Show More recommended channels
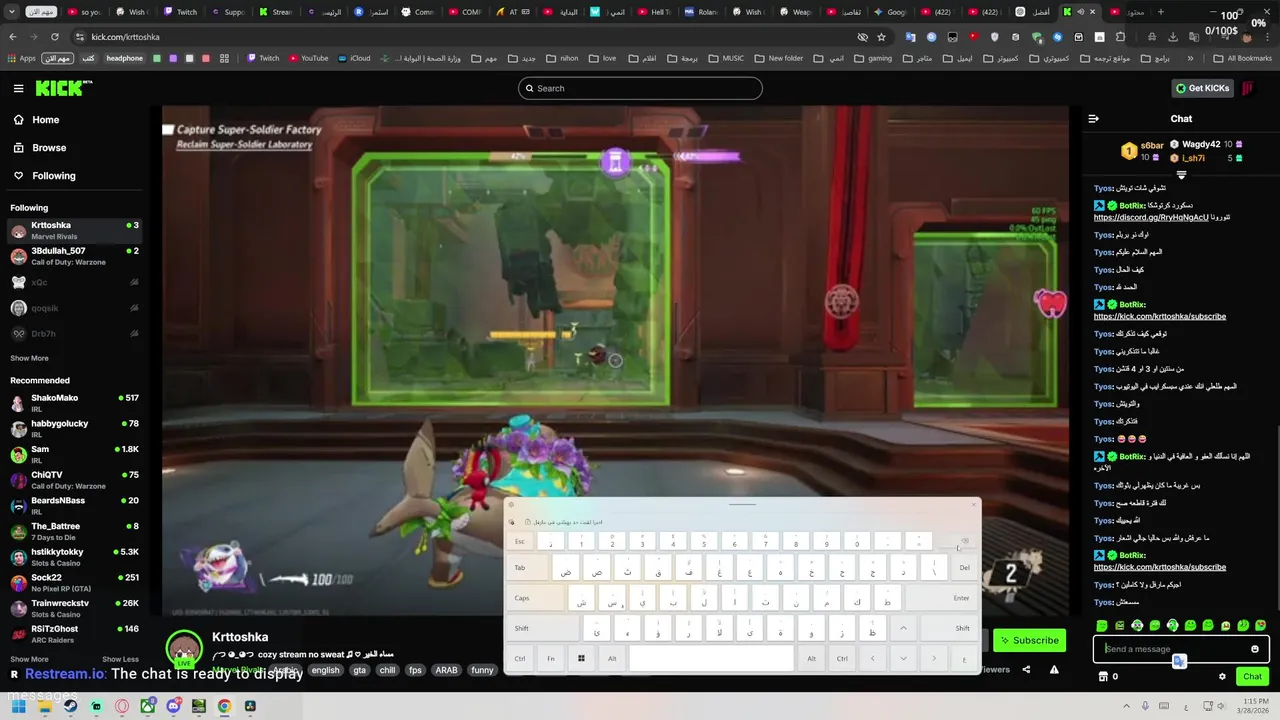The height and width of the screenshot is (720, 1280). 29,659
